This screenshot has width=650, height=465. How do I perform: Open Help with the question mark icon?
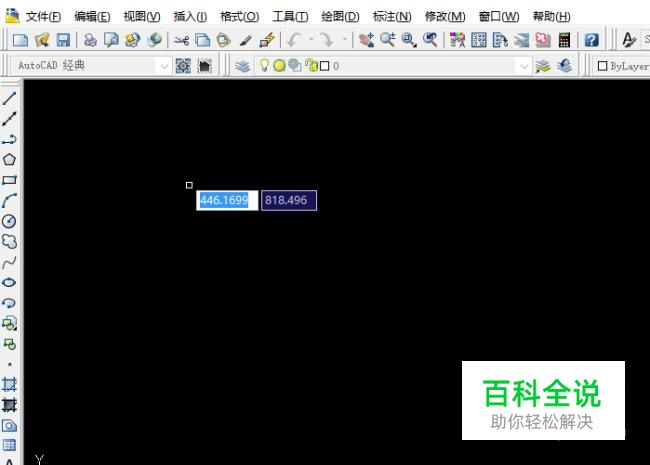pos(592,40)
